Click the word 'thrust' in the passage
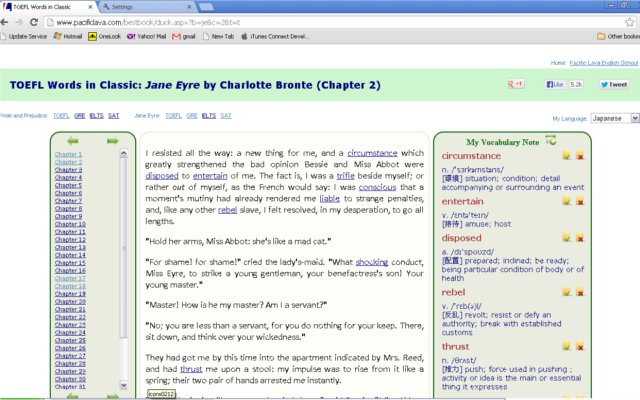 coord(191,369)
